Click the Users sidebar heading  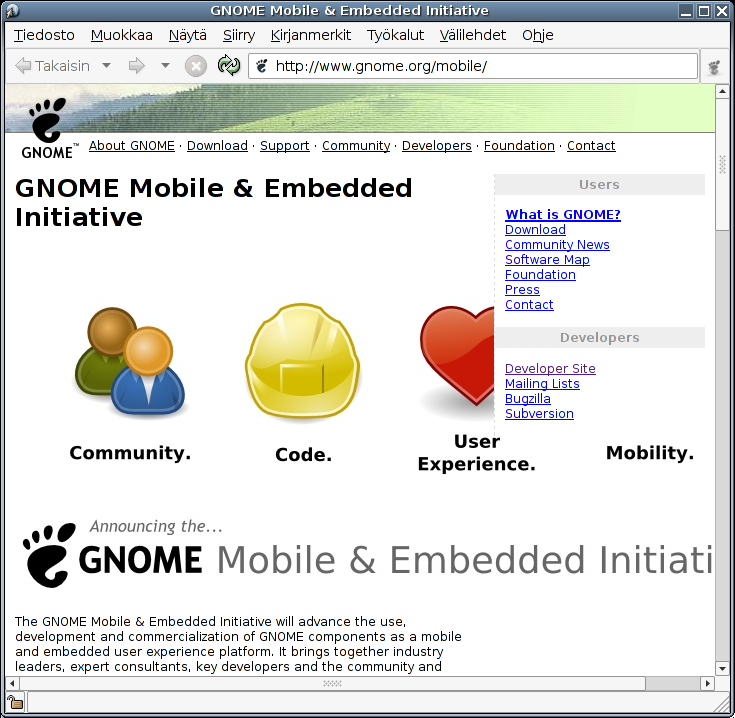tap(599, 185)
